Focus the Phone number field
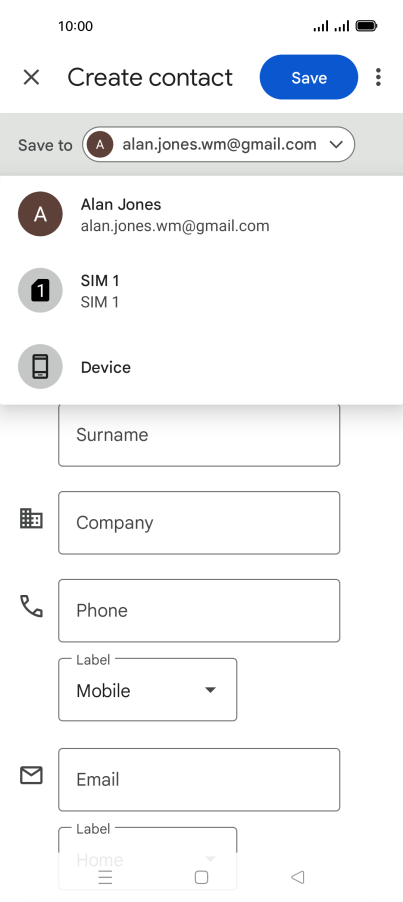This screenshot has width=403, height=902. pyautogui.click(x=199, y=610)
